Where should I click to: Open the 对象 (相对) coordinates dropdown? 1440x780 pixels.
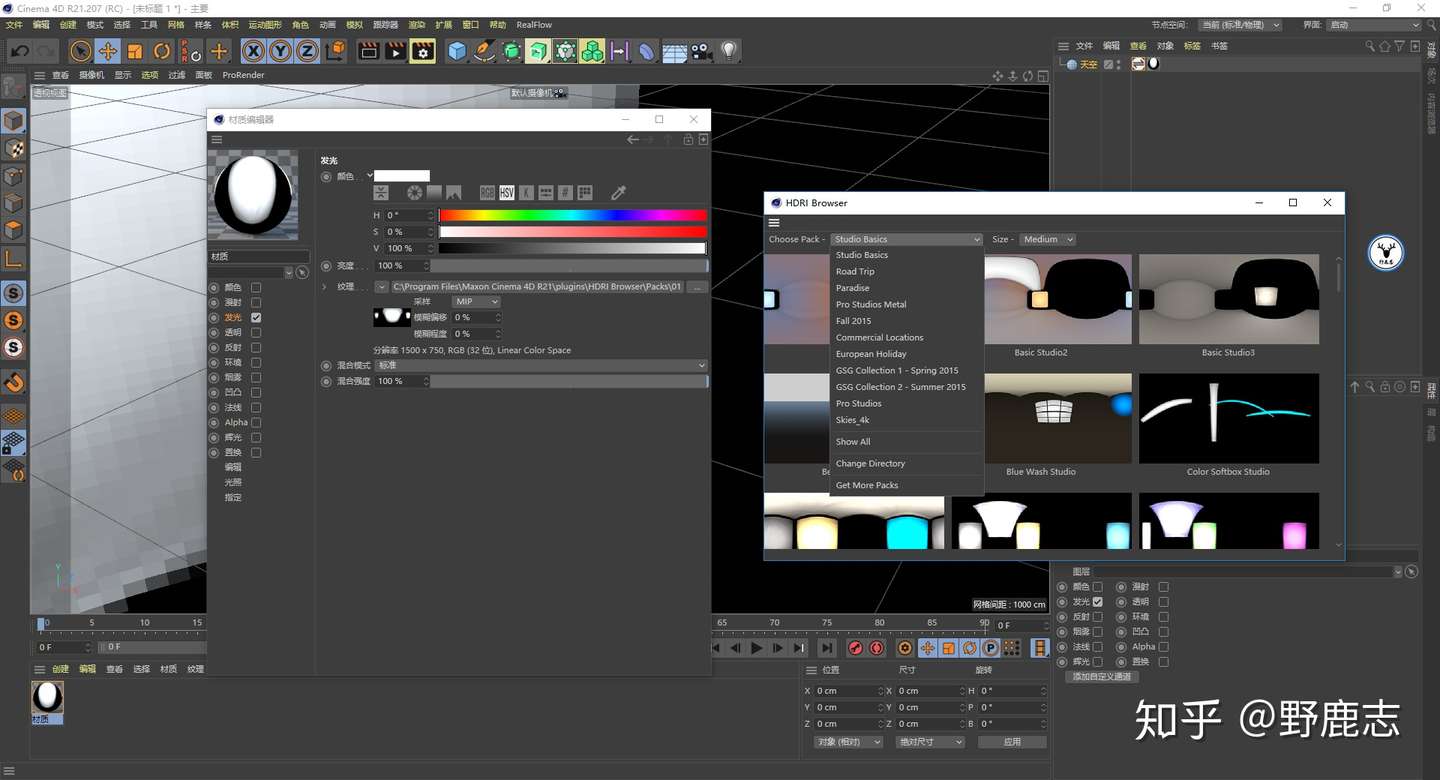point(848,742)
